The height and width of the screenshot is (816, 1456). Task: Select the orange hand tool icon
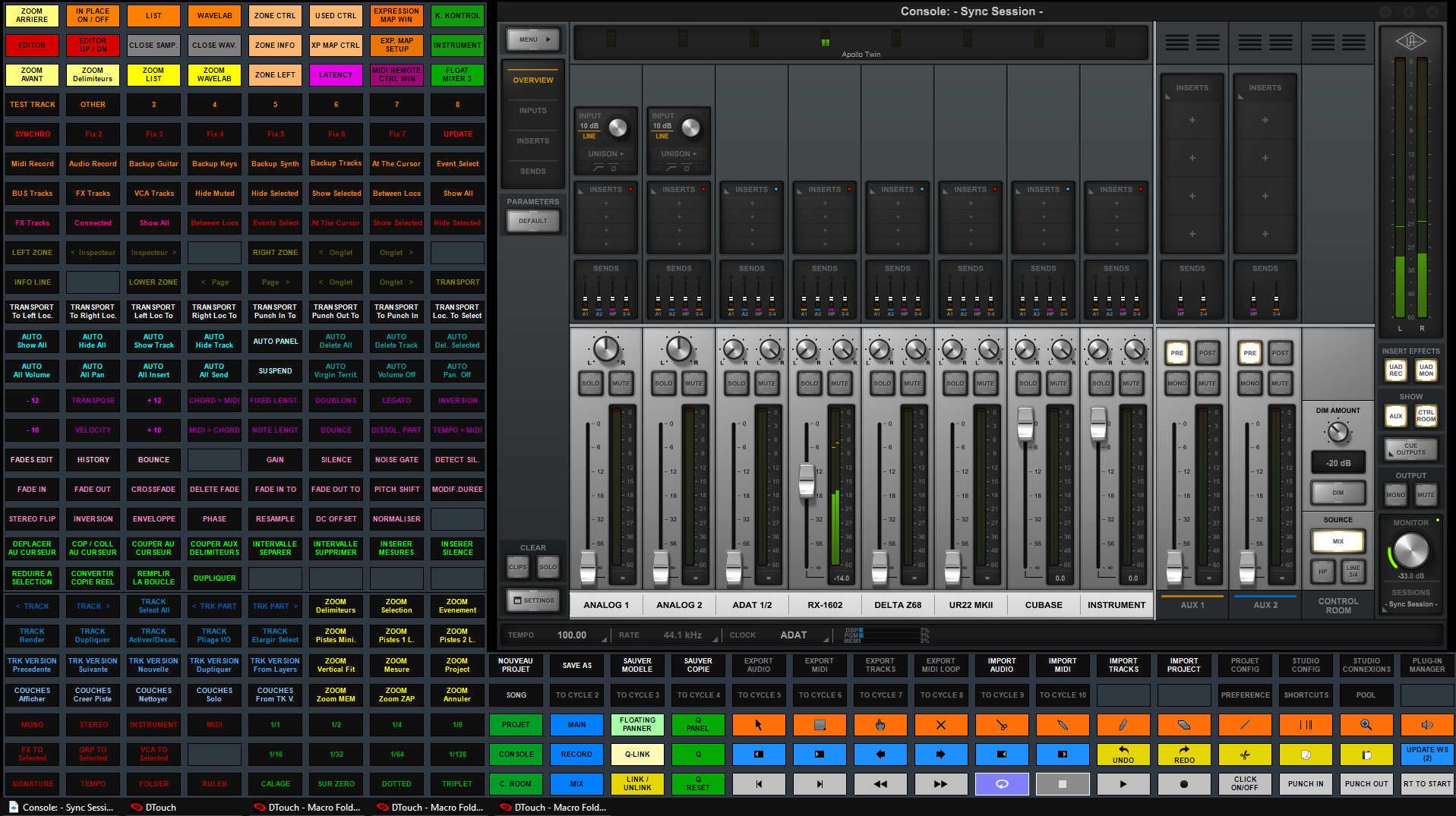click(x=880, y=725)
